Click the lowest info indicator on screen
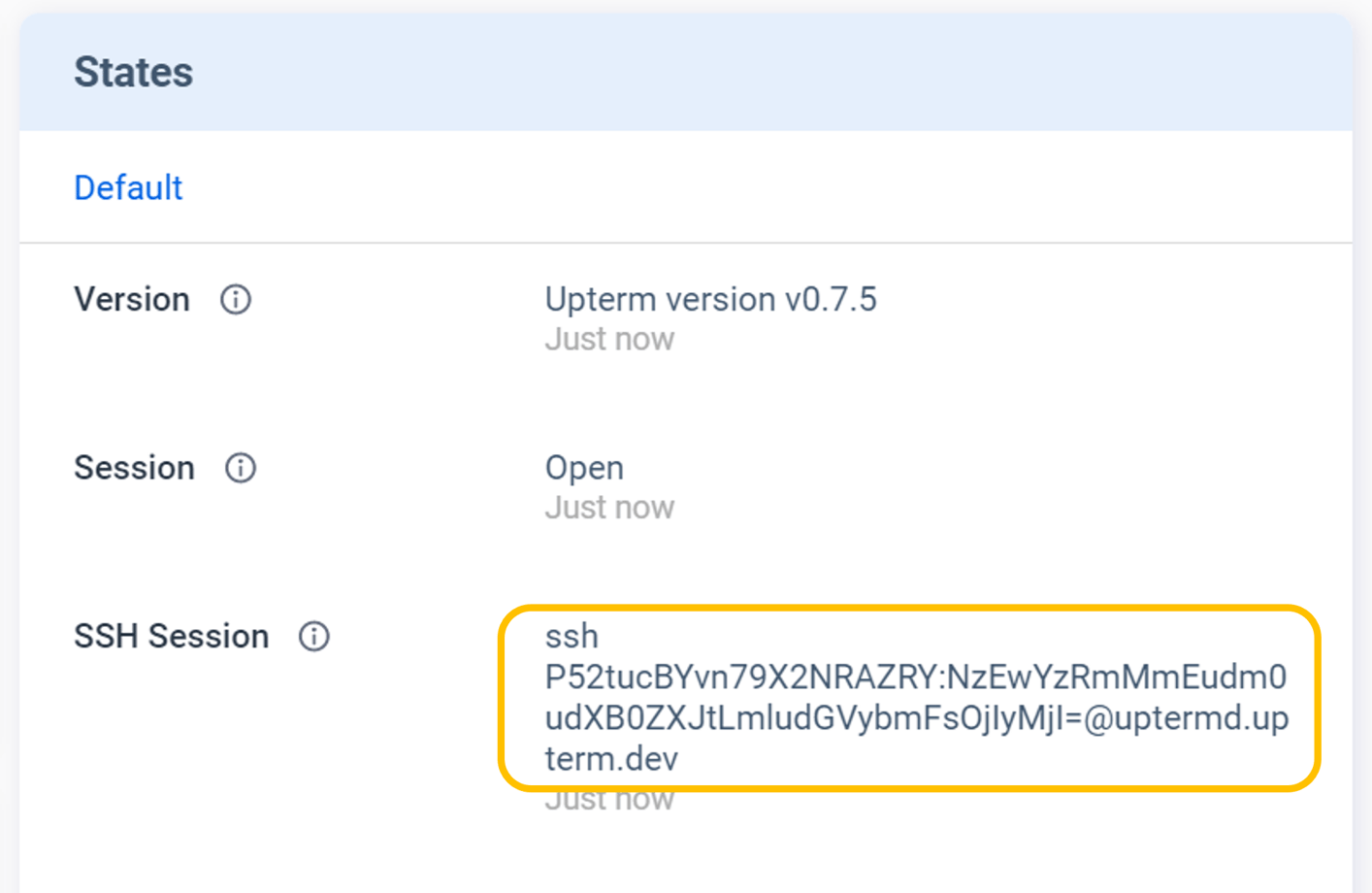 click(312, 638)
